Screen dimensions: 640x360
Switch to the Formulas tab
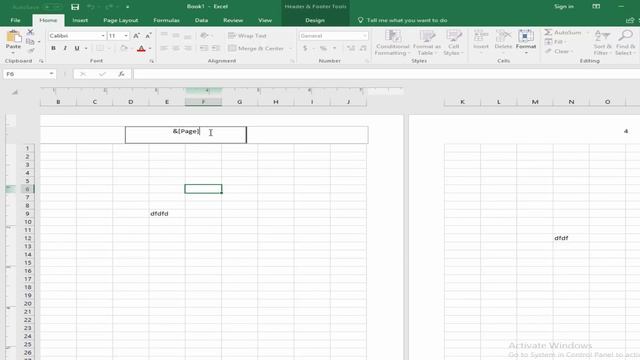click(166, 20)
